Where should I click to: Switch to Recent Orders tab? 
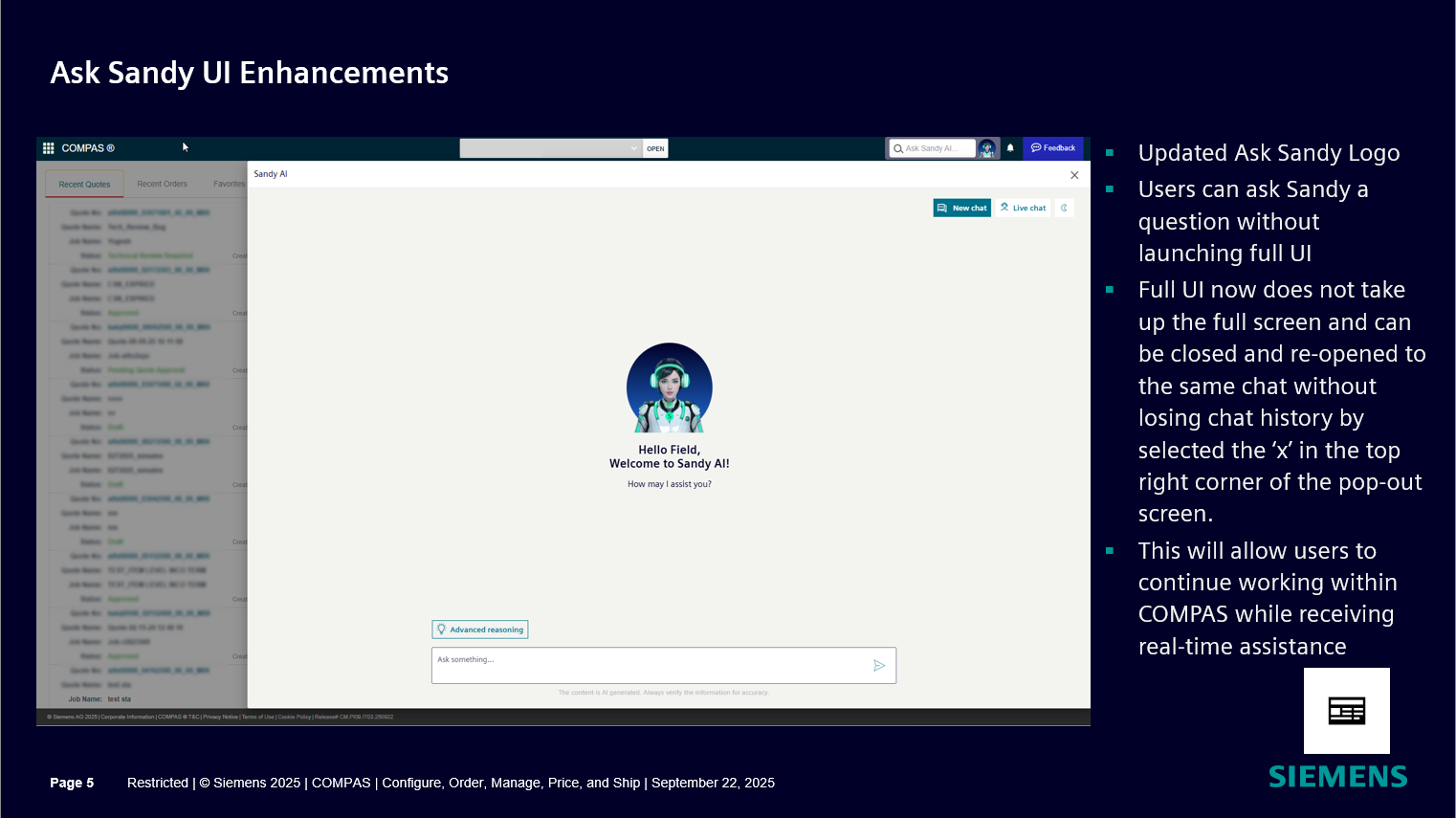pyautogui.click(x=162, y=184)
